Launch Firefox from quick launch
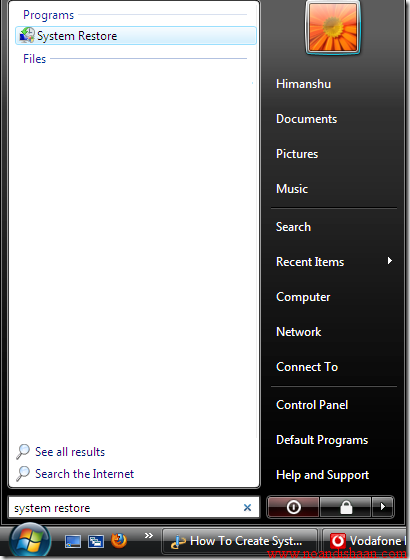 pyautogui.click(x=119, y=541)
